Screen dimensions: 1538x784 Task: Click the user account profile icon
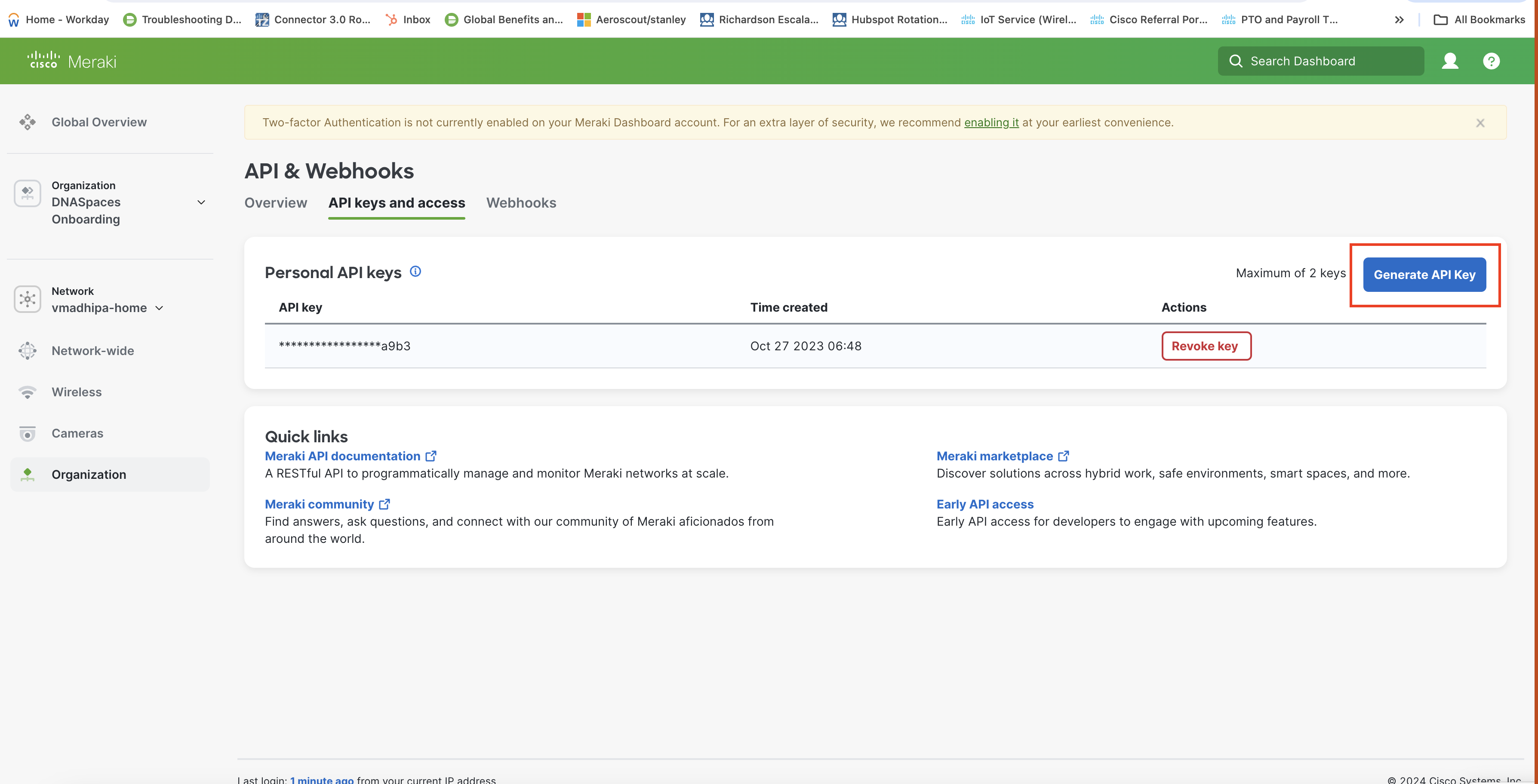[1450, 61]
